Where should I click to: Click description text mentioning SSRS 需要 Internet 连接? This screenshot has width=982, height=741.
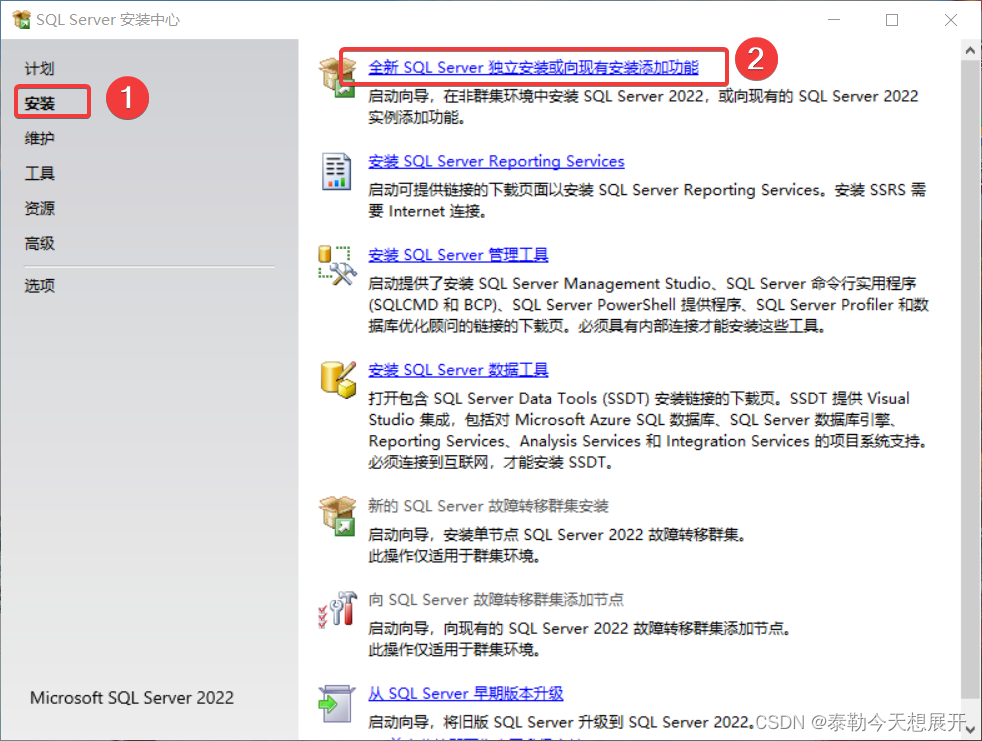click(x=647, y=200)
